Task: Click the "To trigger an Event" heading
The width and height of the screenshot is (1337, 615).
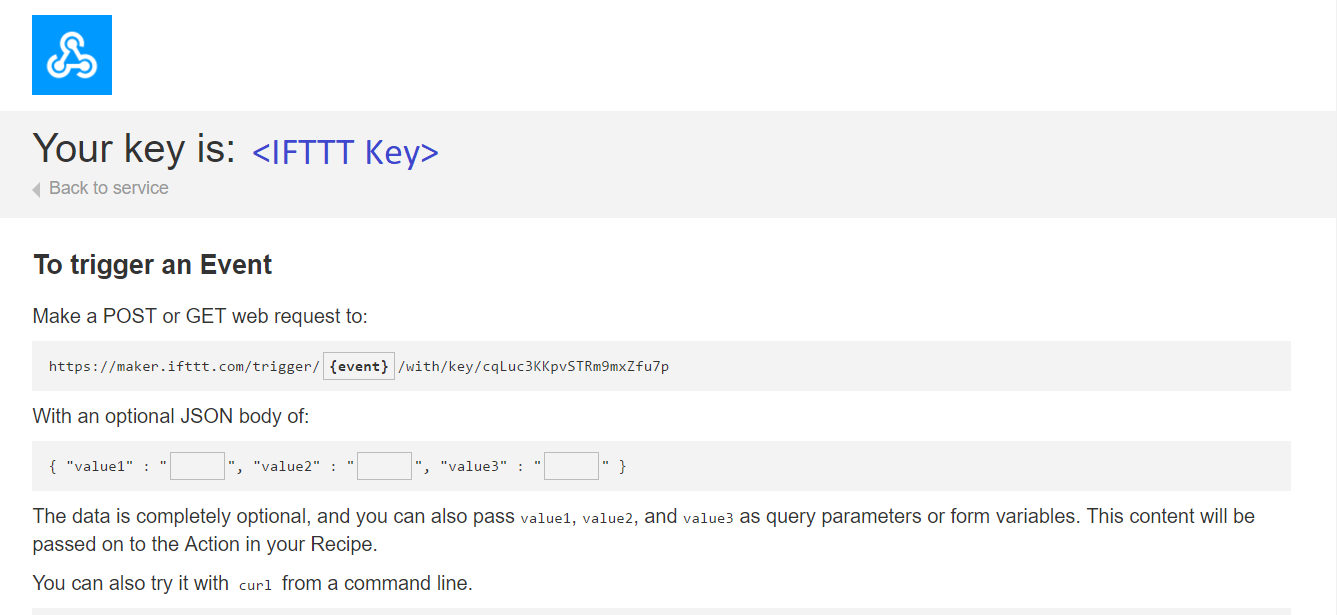Action: 153,265
